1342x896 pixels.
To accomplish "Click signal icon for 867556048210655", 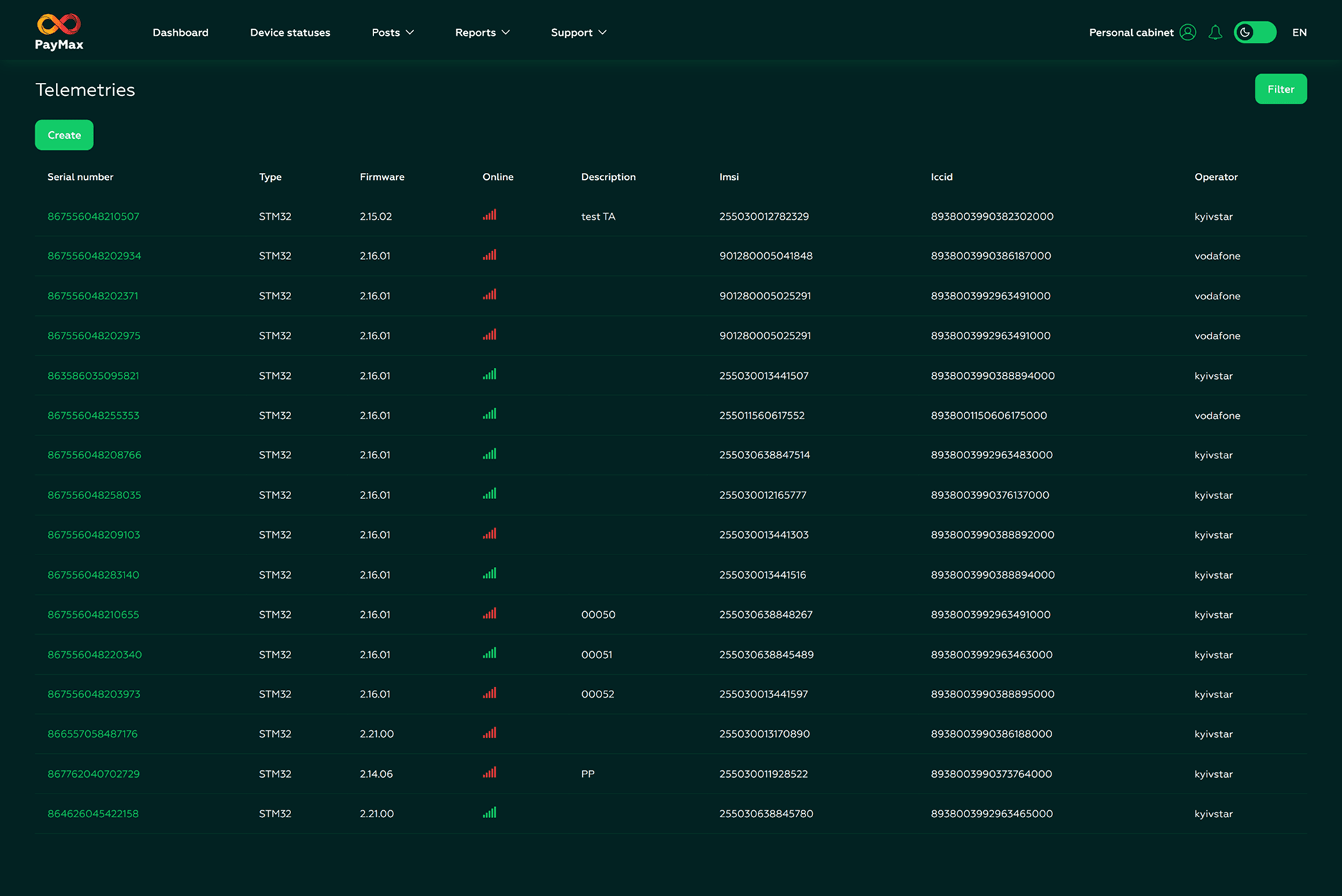I will [x=490, y=613].
